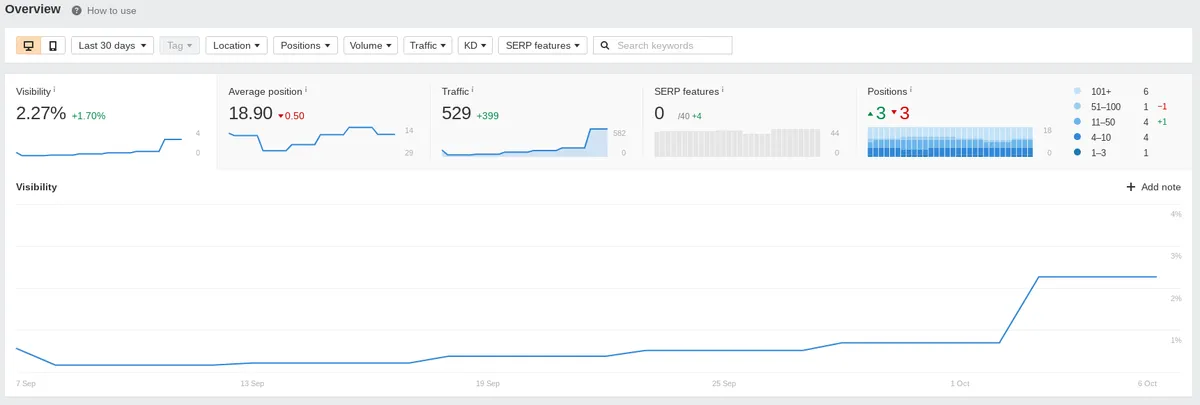Click the 101+ positions color swatch
Viewport: 1200px width, 405px height.
coord(1077,91)
